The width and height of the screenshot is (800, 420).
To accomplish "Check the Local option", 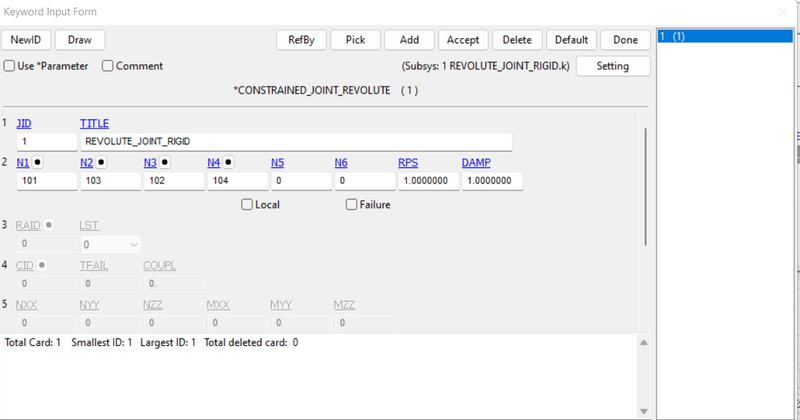I will [x=247, y=205].
